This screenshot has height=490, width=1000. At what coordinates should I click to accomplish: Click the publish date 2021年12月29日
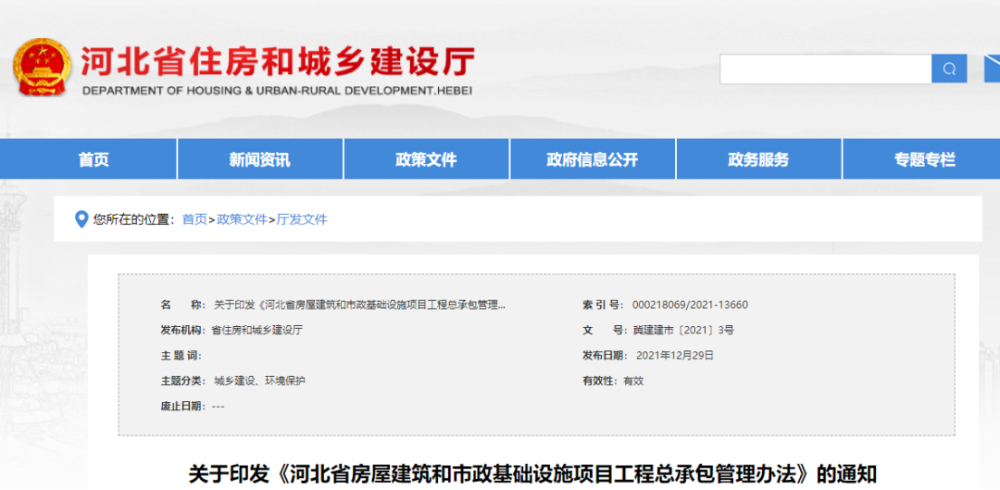(675, 355)
